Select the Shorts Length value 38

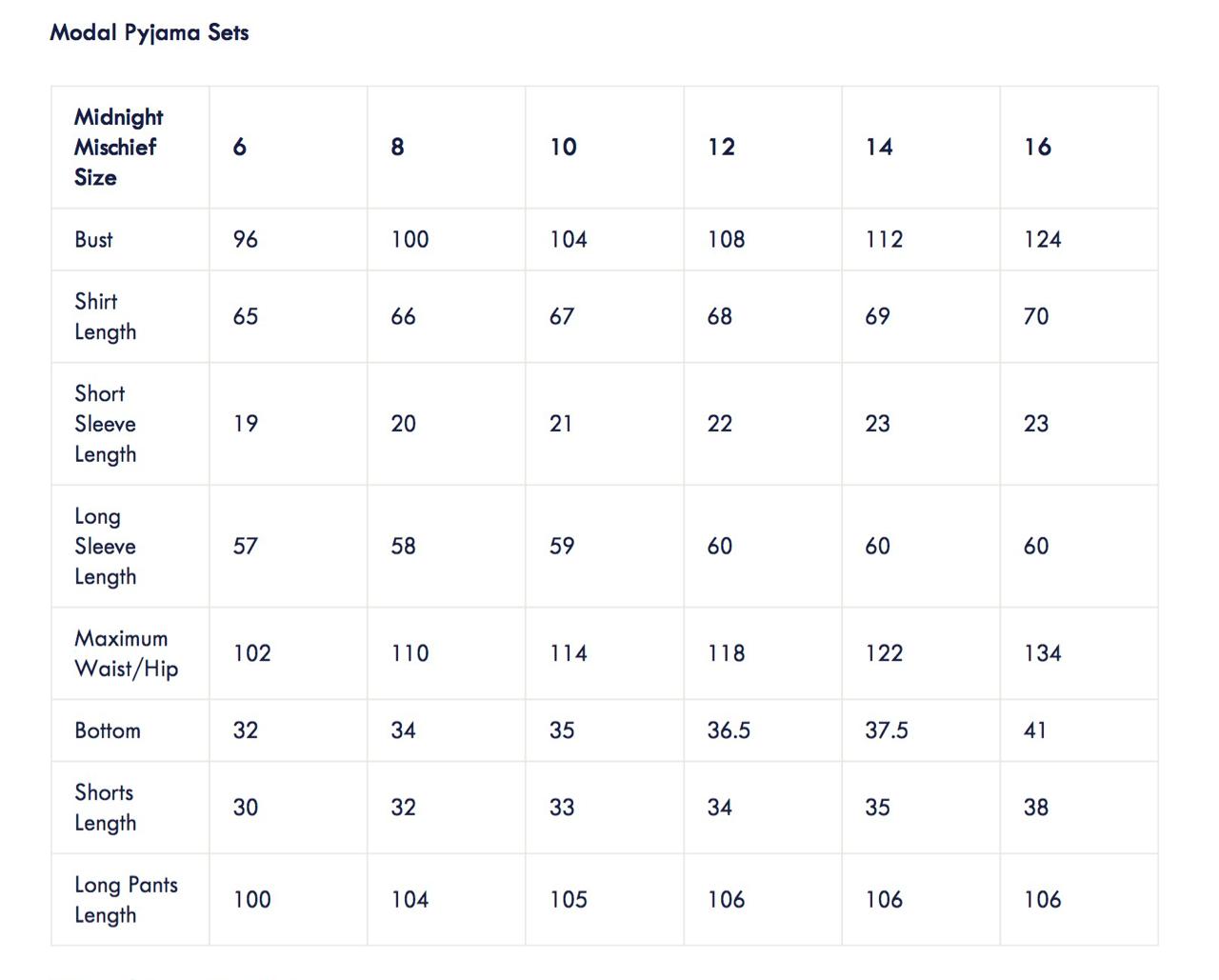(x=1036, y=808)
